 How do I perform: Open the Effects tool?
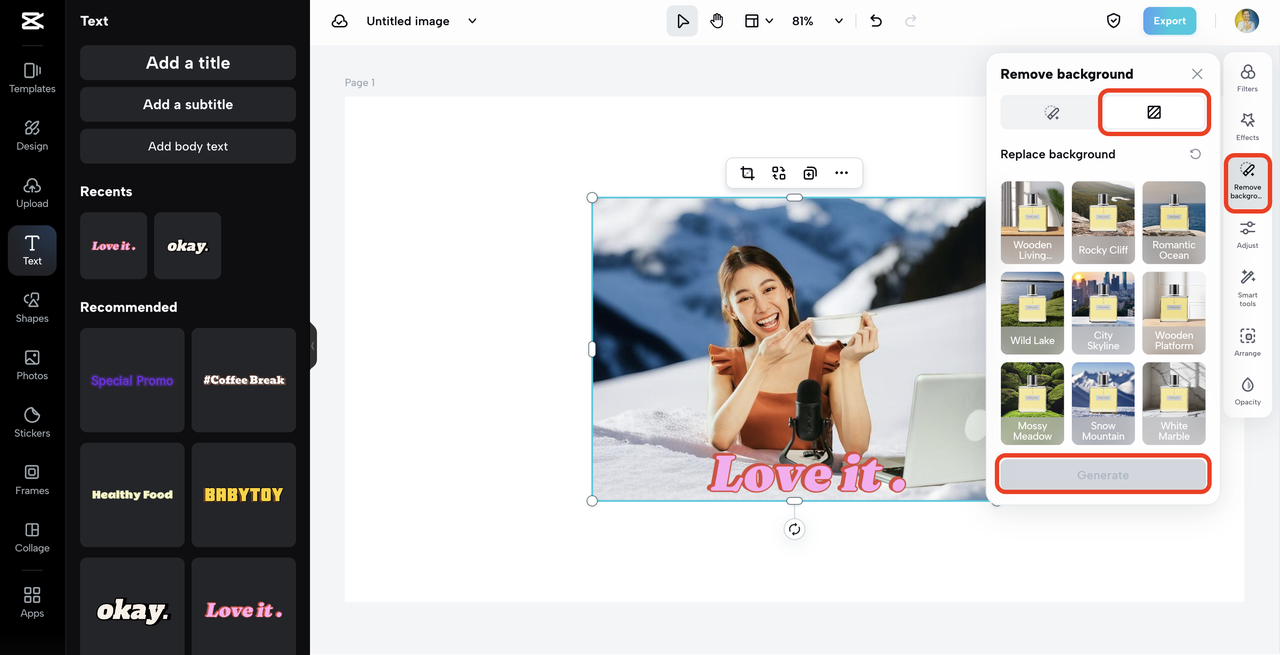coord(1247,126)
